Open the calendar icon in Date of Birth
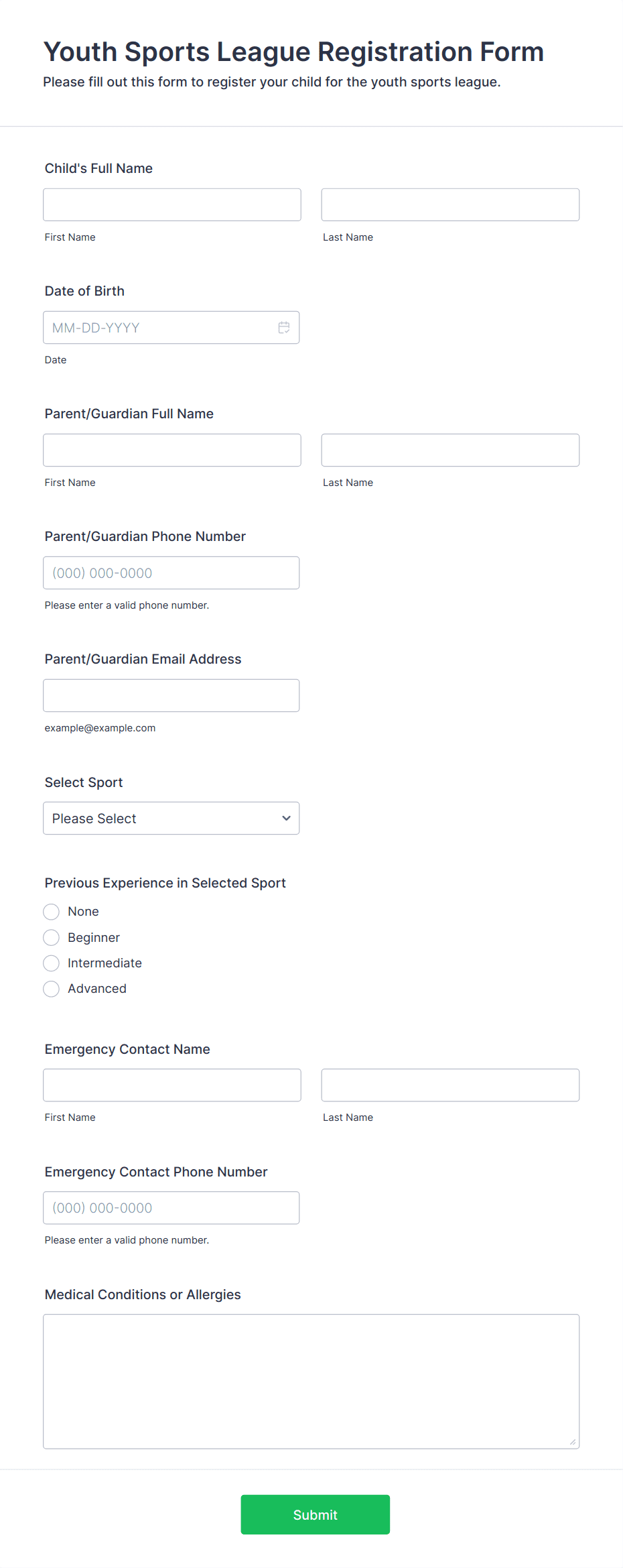623x1568 pixels. coord(284,328)
